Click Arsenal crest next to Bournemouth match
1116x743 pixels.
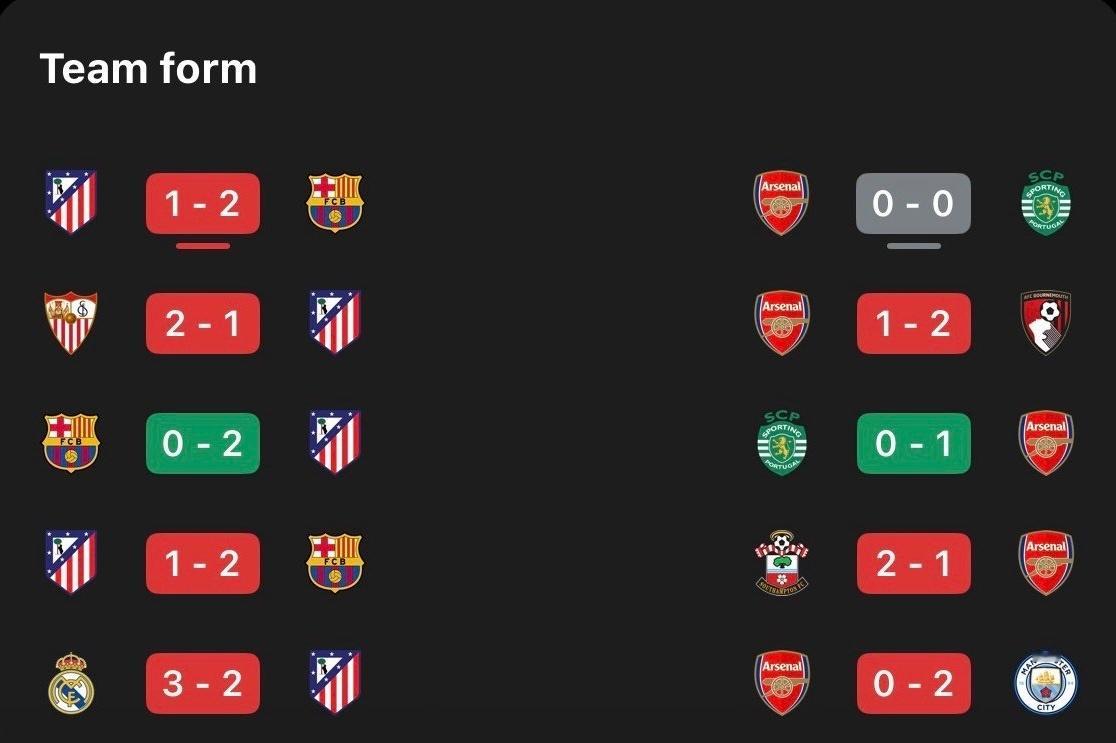[781, 322]
